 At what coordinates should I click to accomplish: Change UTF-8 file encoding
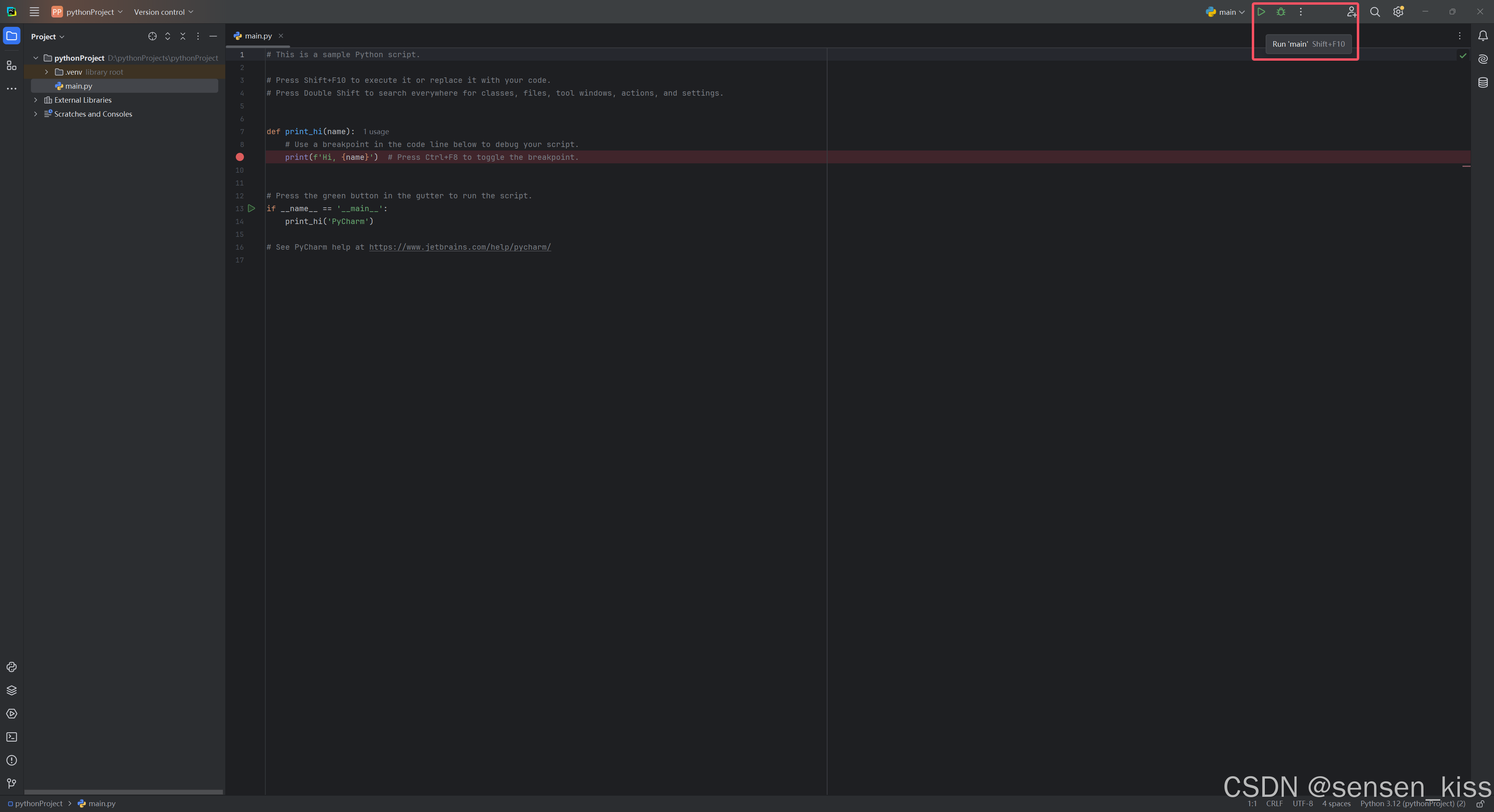[1303, 804]
